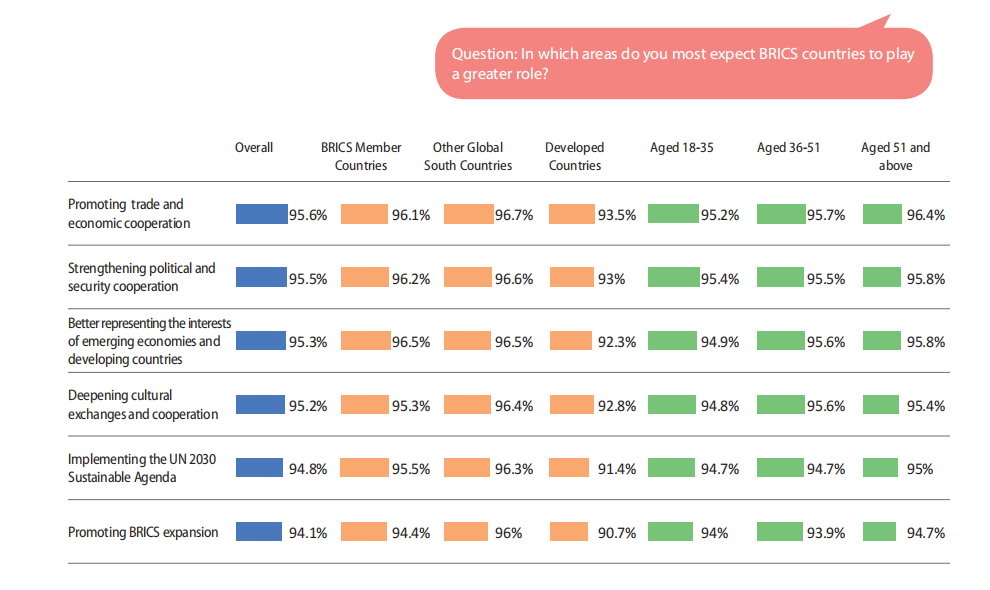Select the Overall column header
Viewport: 990px width, 590px height.
coord(254,147)
